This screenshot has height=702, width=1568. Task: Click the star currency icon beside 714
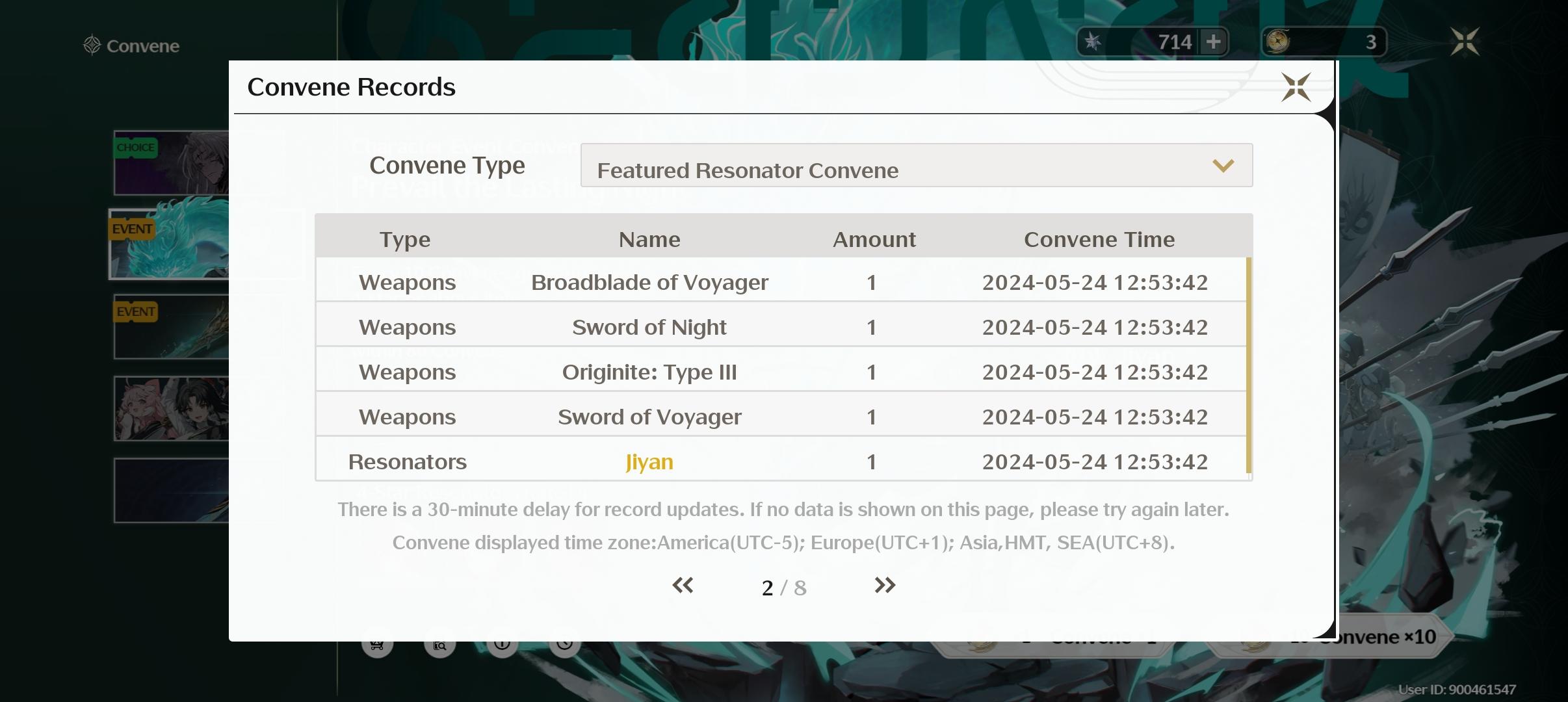tap(1093, 42)
